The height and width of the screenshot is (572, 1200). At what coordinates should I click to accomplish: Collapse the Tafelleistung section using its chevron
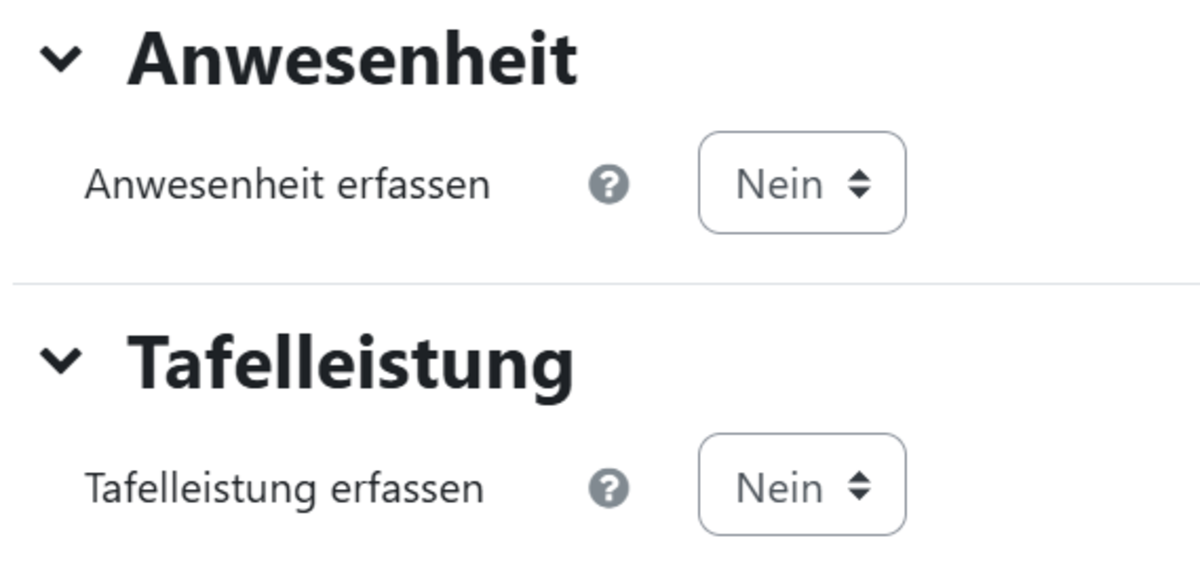coord(61,360)
